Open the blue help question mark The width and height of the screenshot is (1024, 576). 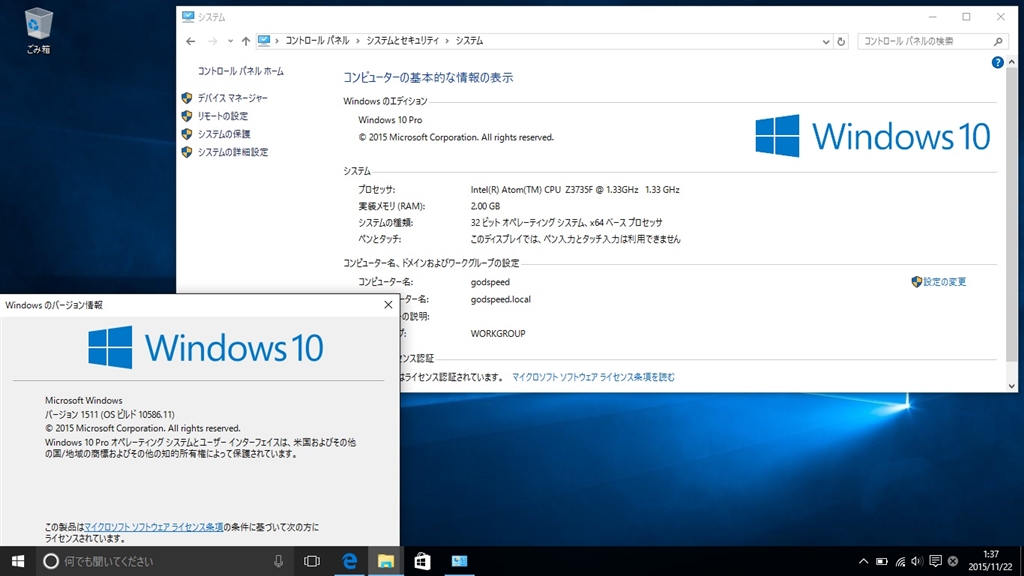(997, 62)
